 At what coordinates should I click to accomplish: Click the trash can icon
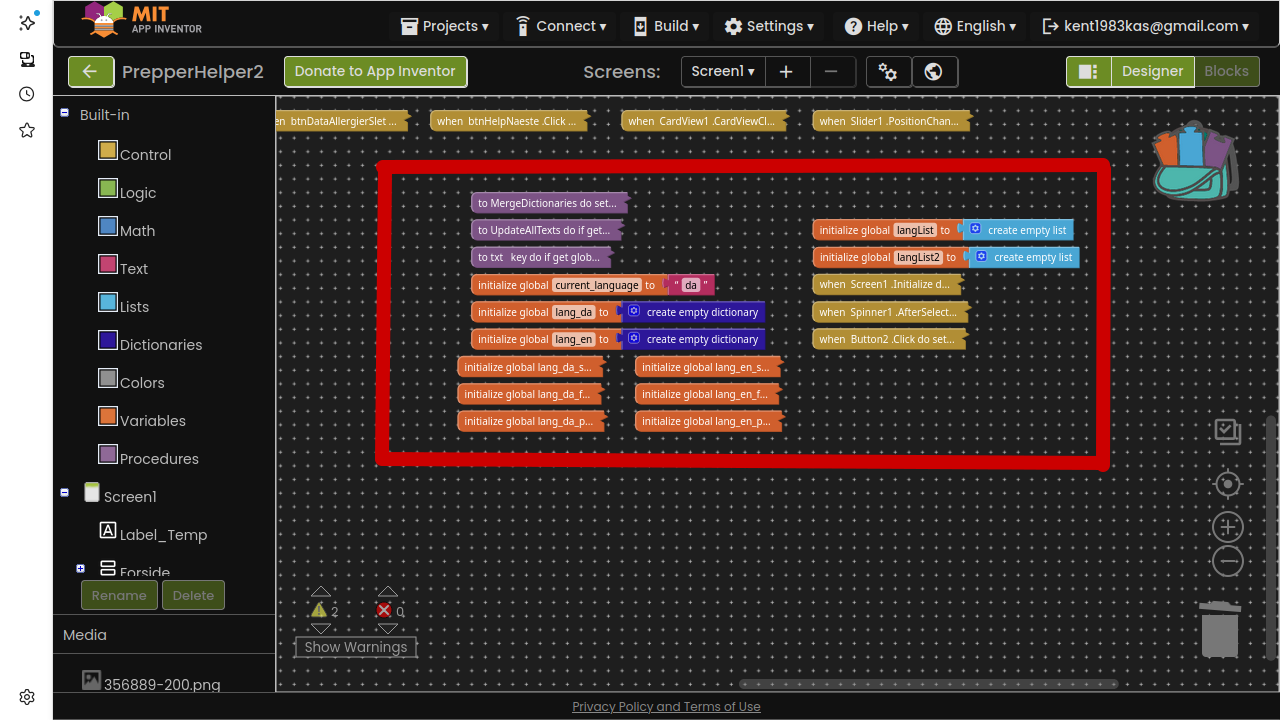click(1220, 630)
